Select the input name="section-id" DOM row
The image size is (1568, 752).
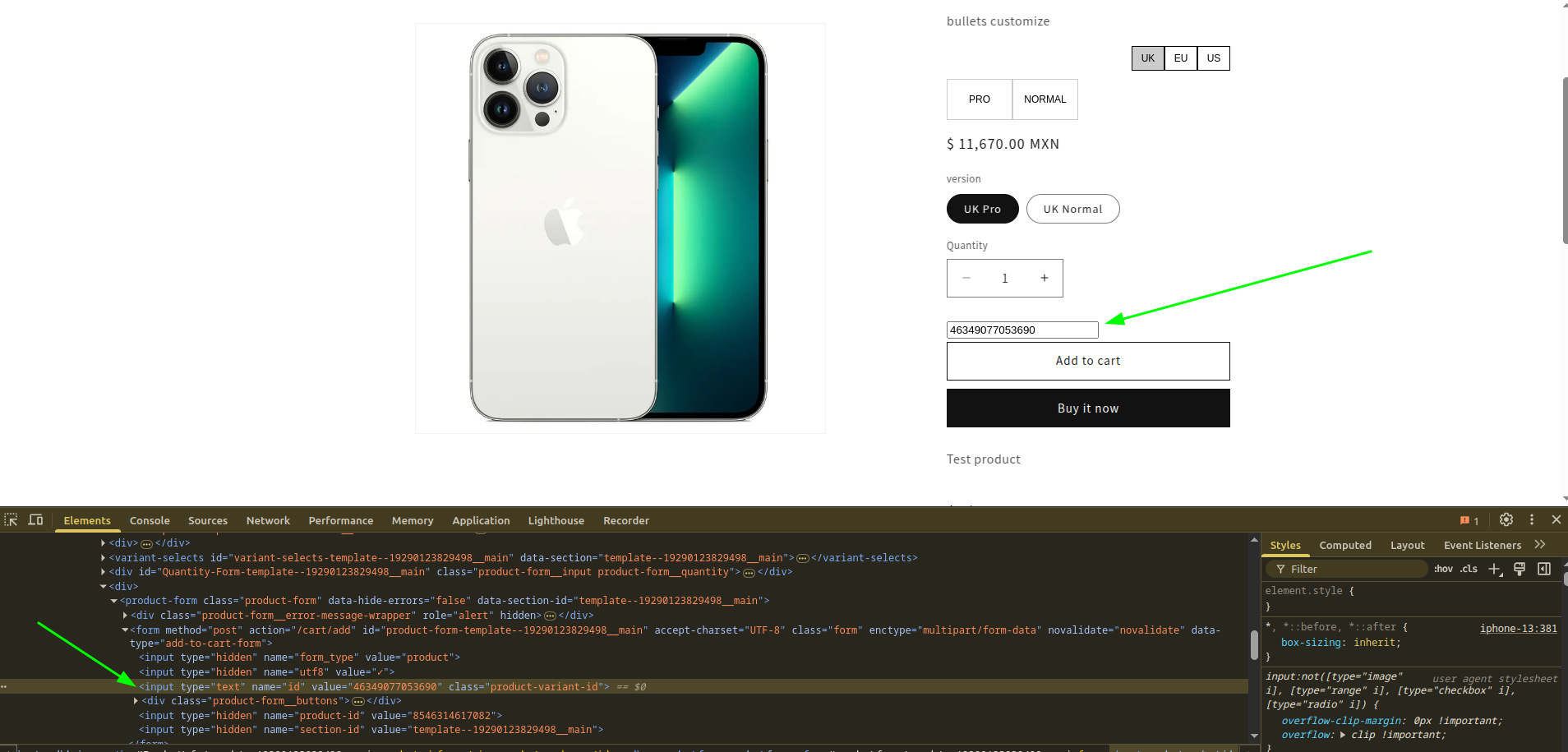point(371,730)
